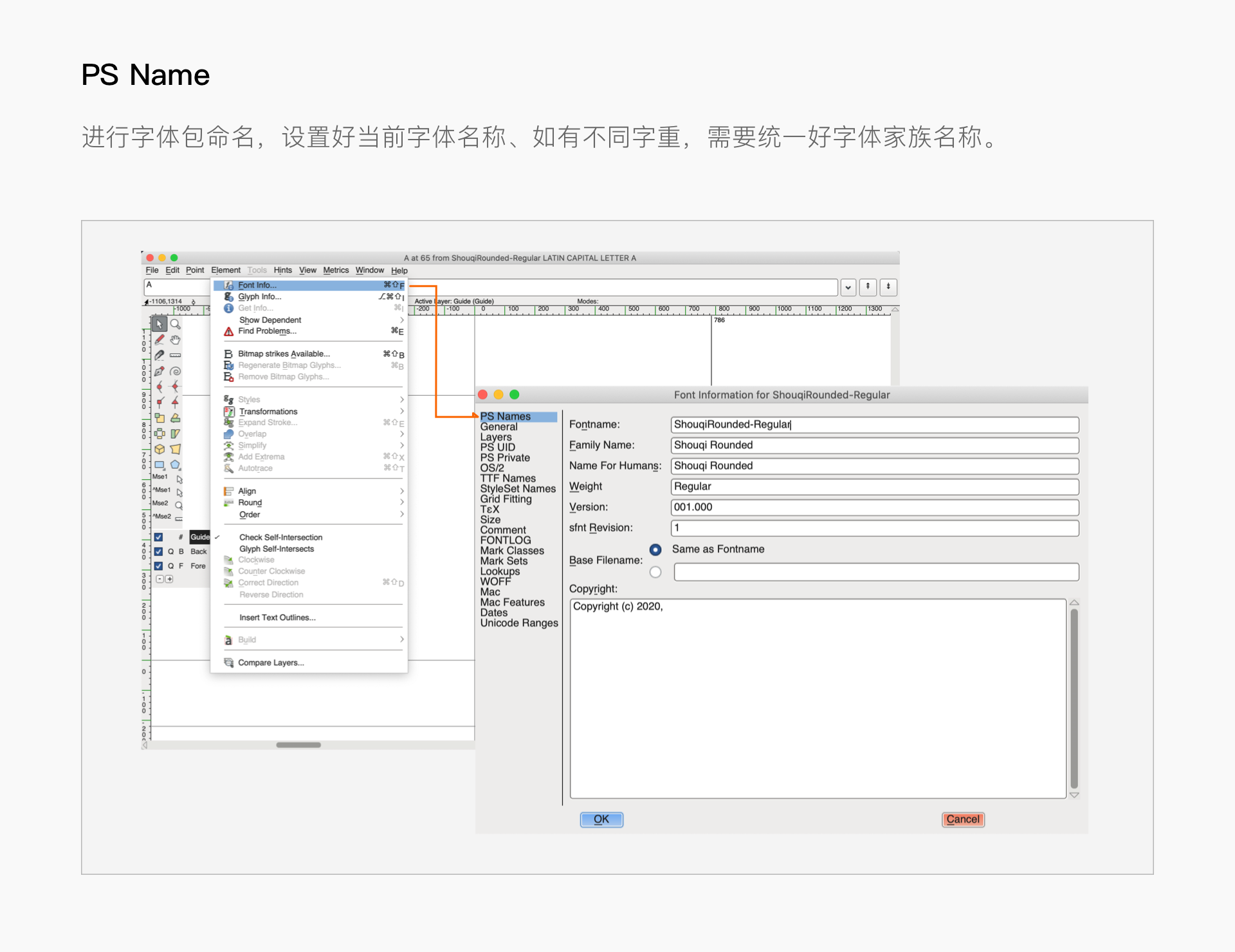Click the previous glyph up-arrow button

coord(868,287)
